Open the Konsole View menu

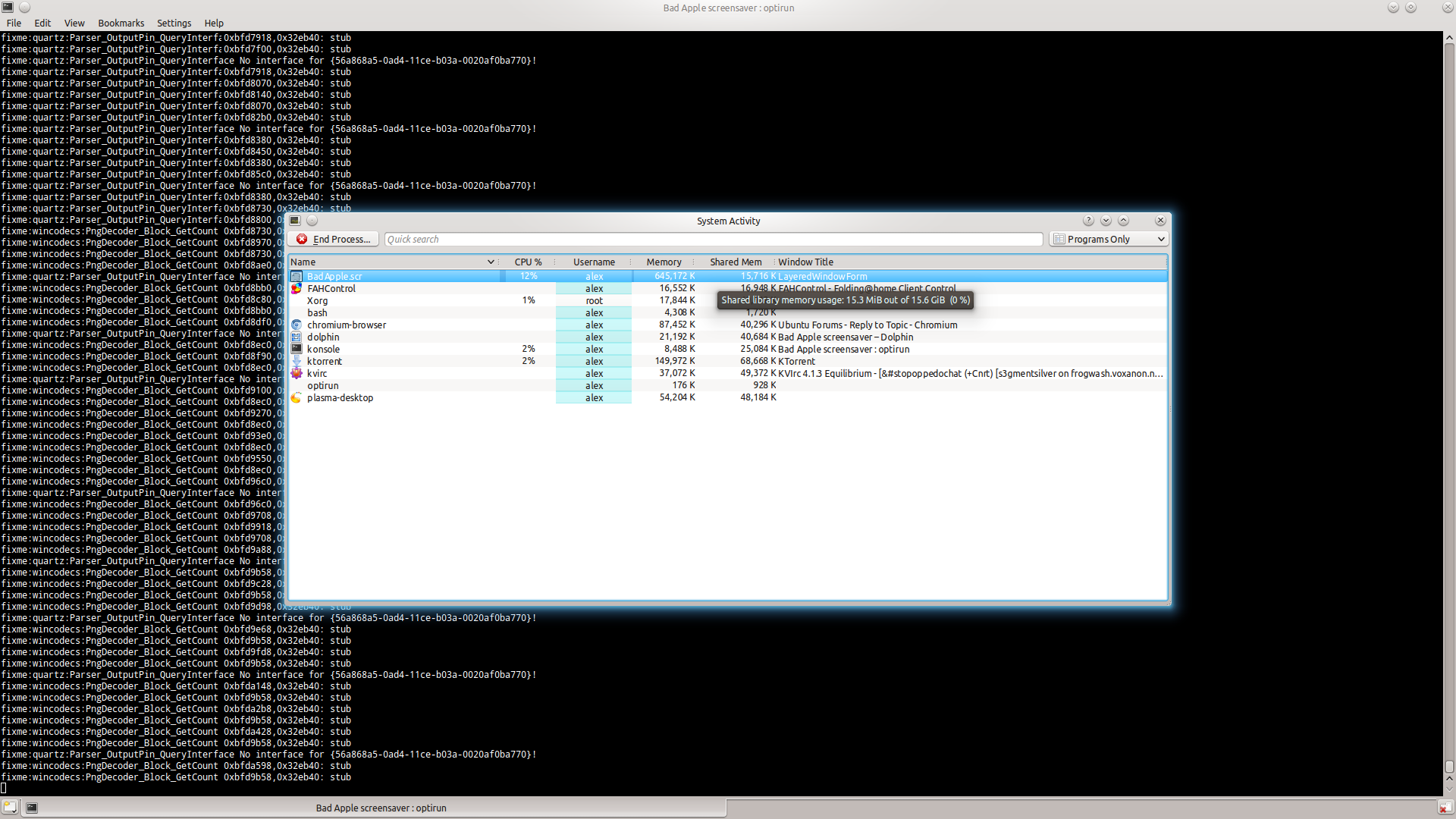[74, 24]
